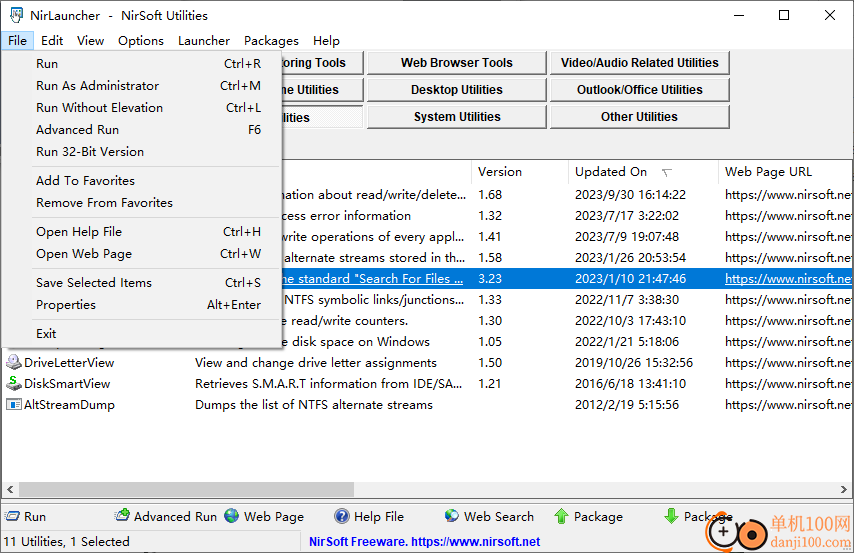Select Remove From Favorites

pyautogui.click(x=142, y=203)
